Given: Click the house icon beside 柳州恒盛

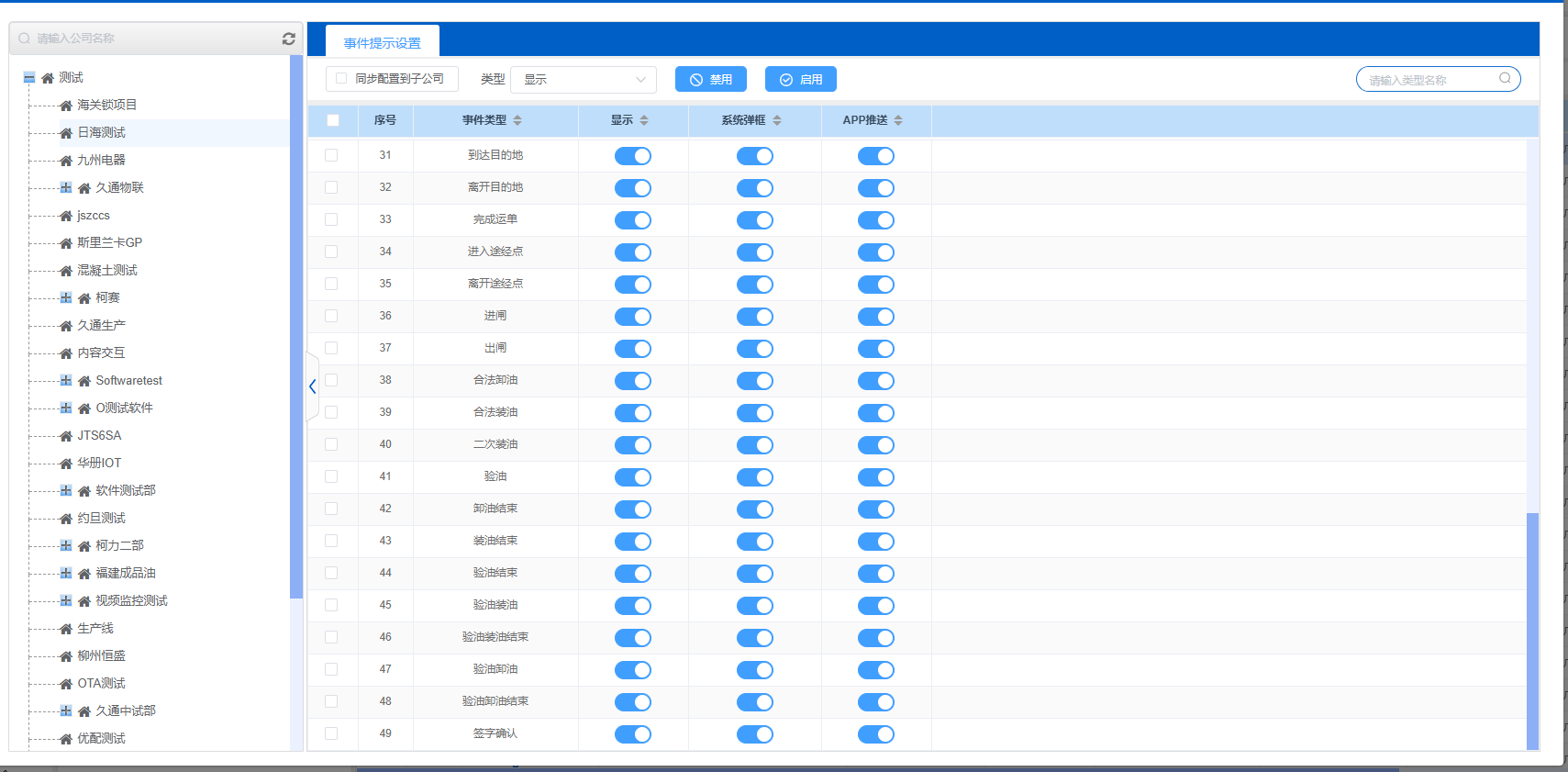Looking at the screenshot, I should coord(66,656).
